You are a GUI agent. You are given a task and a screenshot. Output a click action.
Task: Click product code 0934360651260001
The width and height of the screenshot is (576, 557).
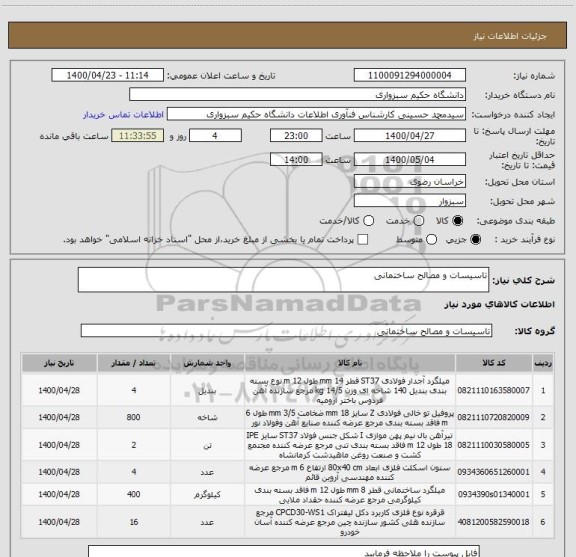pyautogui.click(x=493, y=472)
